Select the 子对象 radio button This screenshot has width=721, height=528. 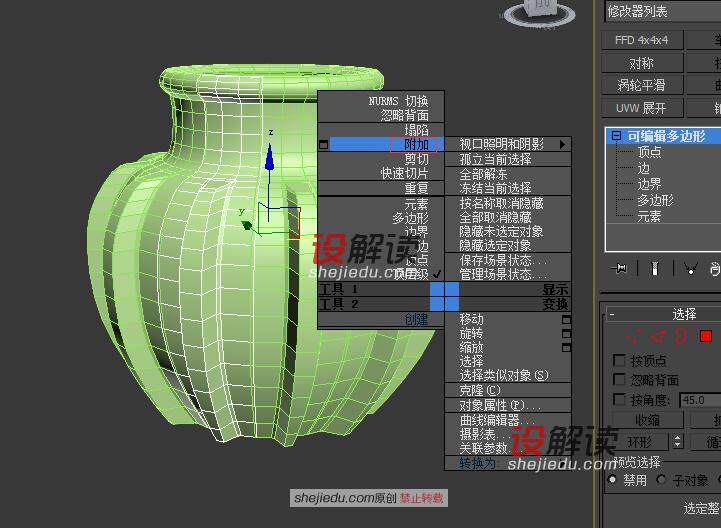tap(661, 480)
